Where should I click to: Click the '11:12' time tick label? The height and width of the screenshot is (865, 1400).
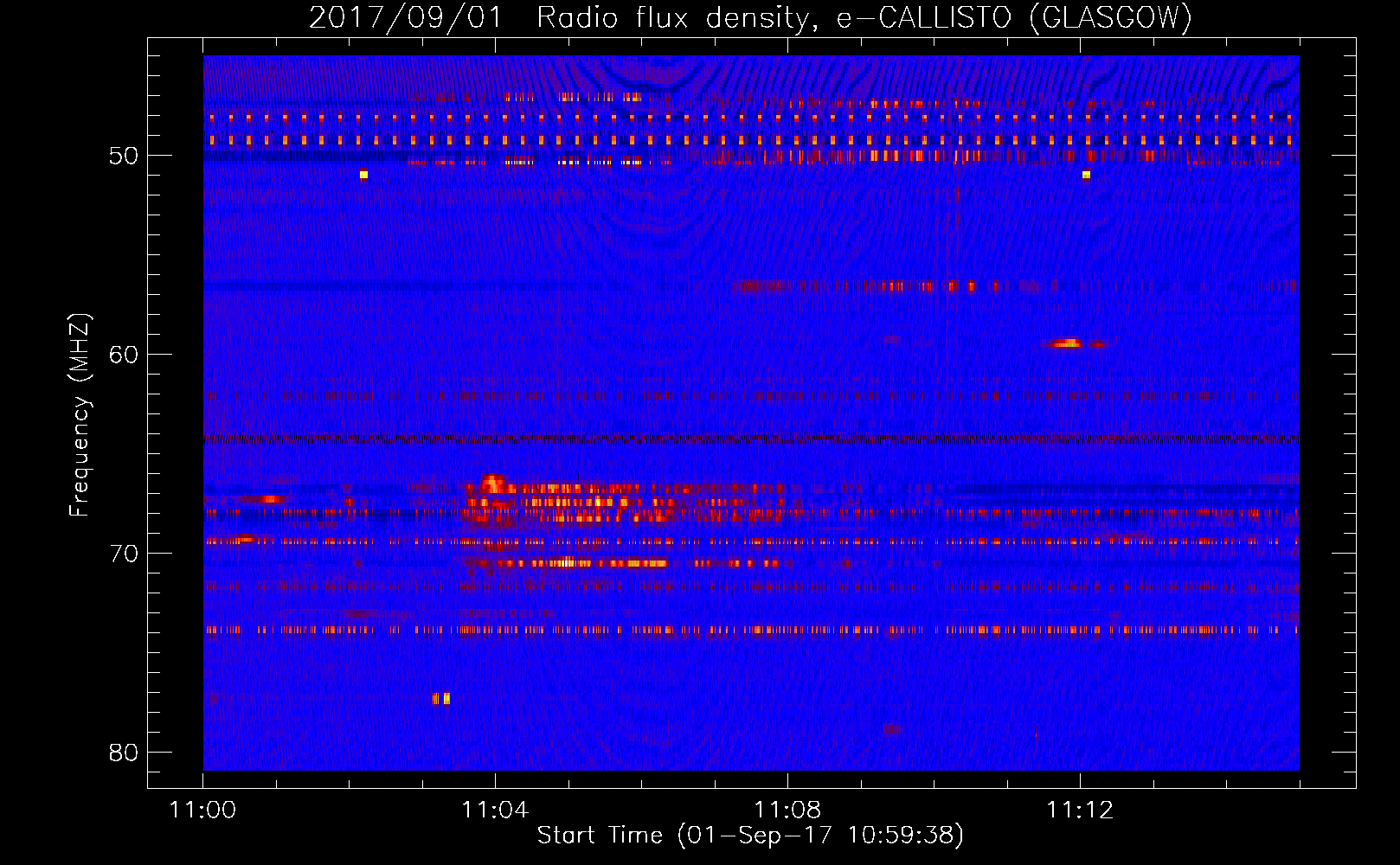1080,811
